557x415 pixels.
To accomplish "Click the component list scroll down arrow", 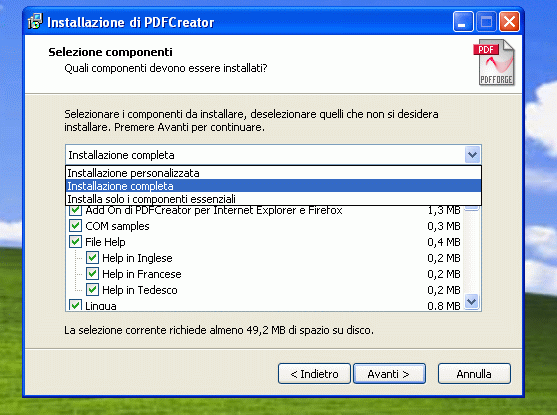I will 472,302.
